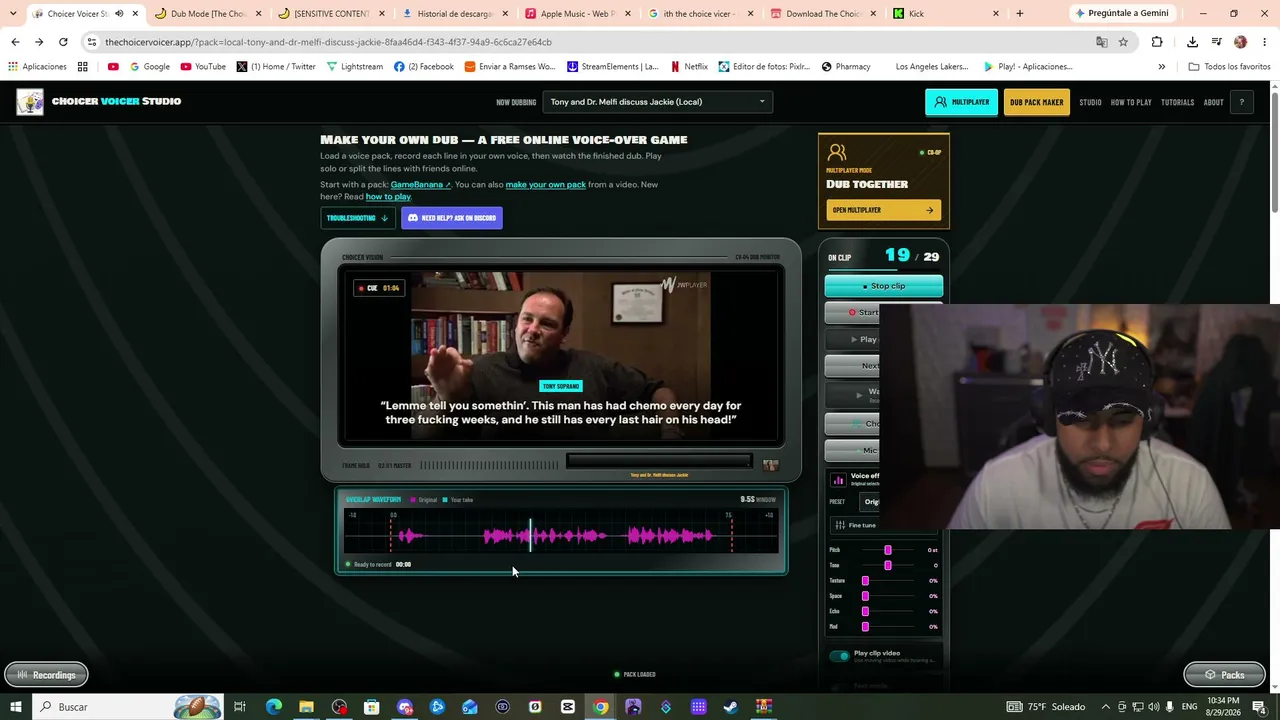Open the help question mark button
This screenshot has width=1280, height=720.
(x=1241, y=102)
